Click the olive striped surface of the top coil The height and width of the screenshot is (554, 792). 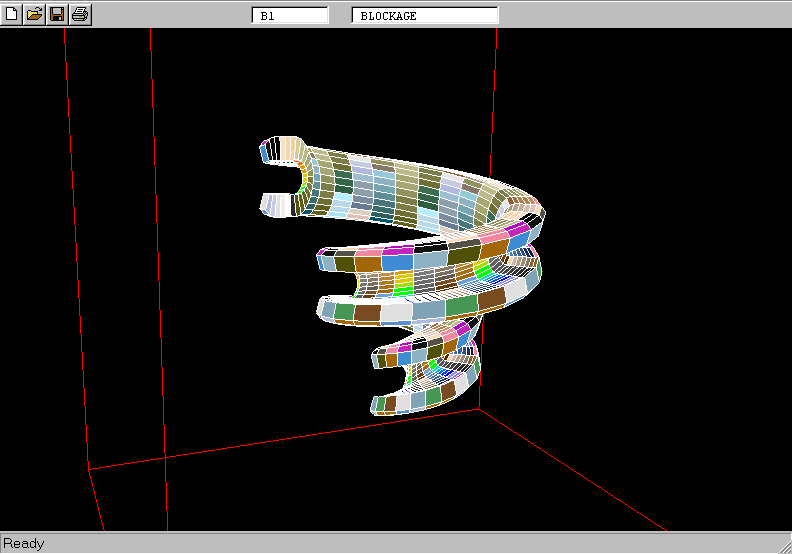click(400, 190)
